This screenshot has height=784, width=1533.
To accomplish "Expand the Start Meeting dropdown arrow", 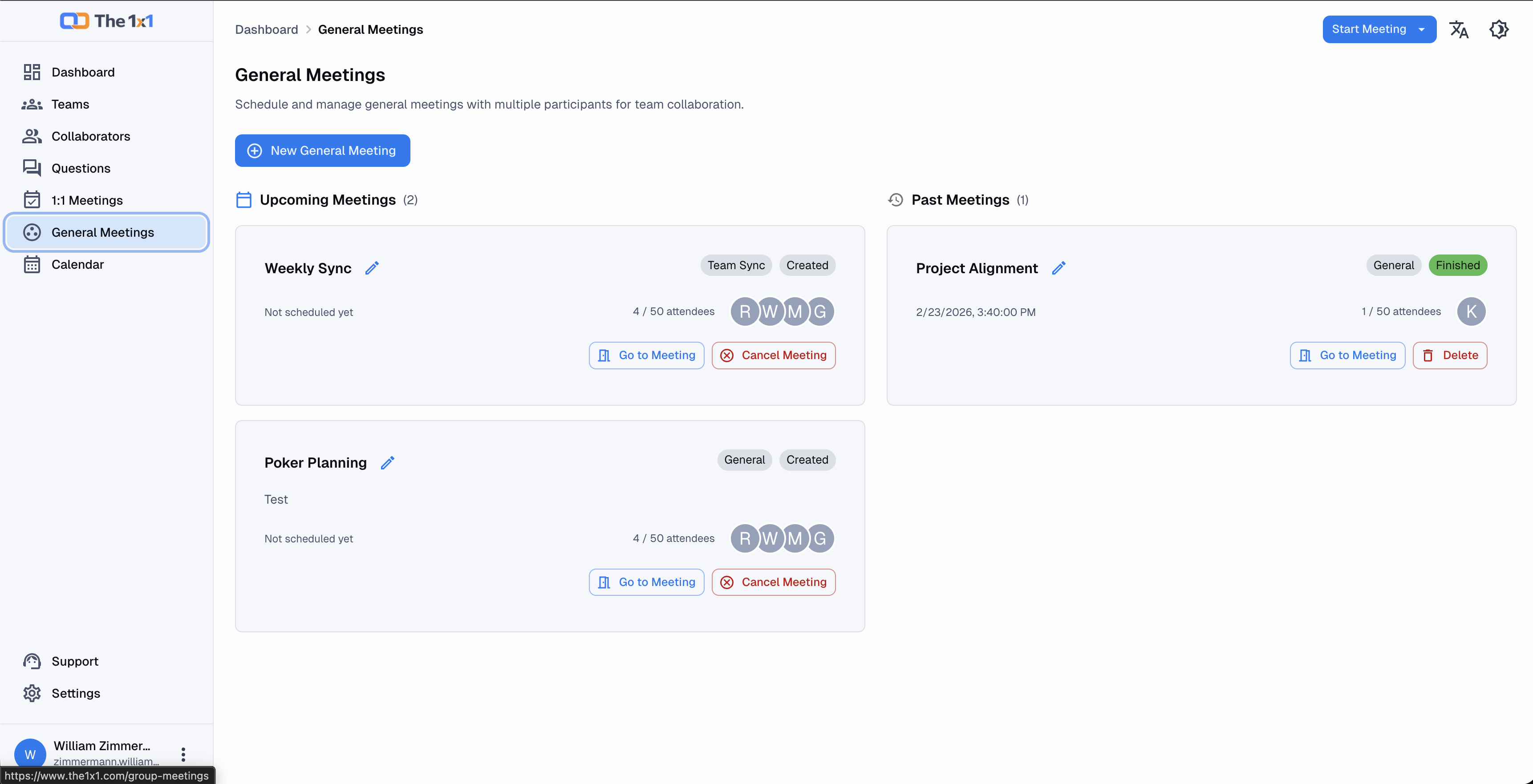I will [x=1422, y=29].
